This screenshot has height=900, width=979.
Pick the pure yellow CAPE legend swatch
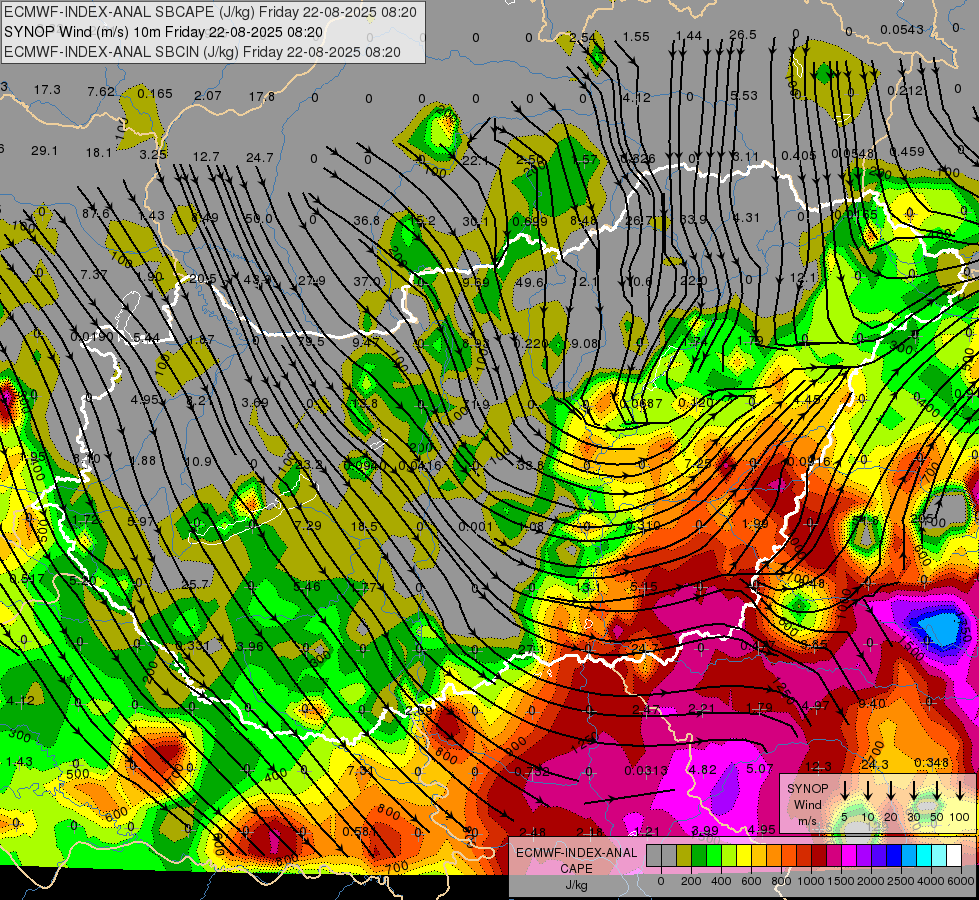(744, 856)
